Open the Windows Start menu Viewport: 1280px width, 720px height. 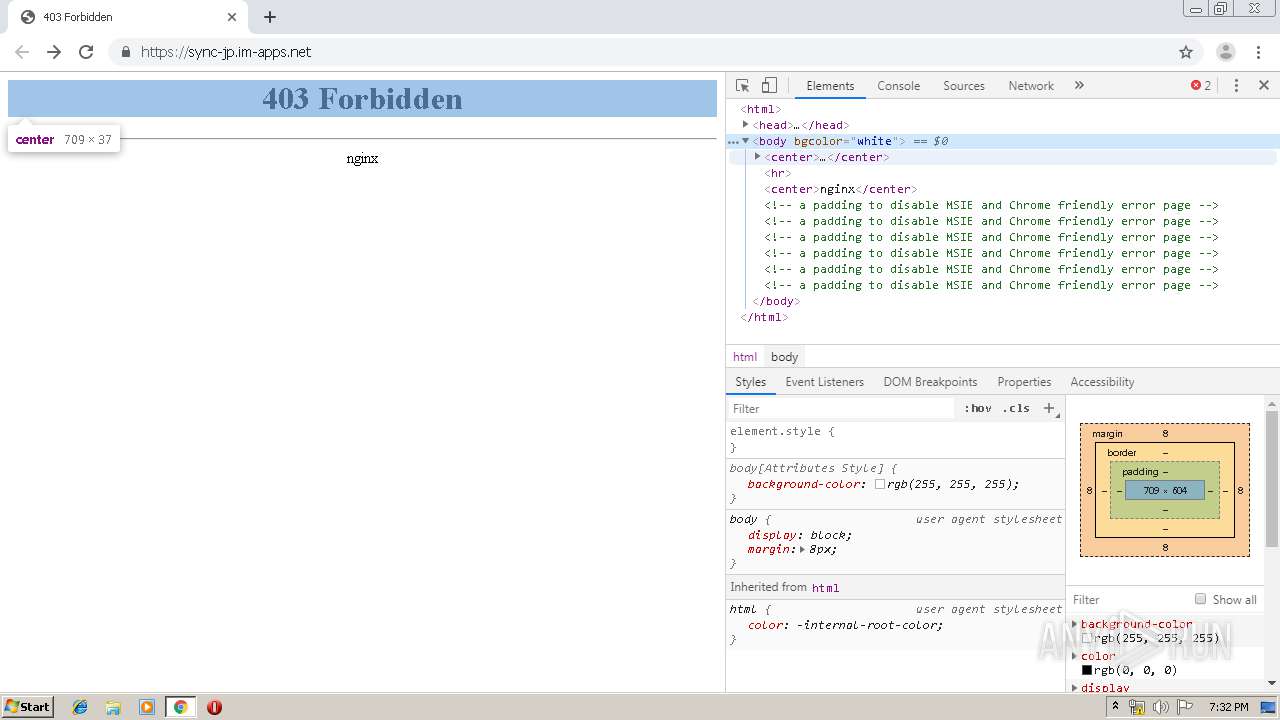(27, 707)
